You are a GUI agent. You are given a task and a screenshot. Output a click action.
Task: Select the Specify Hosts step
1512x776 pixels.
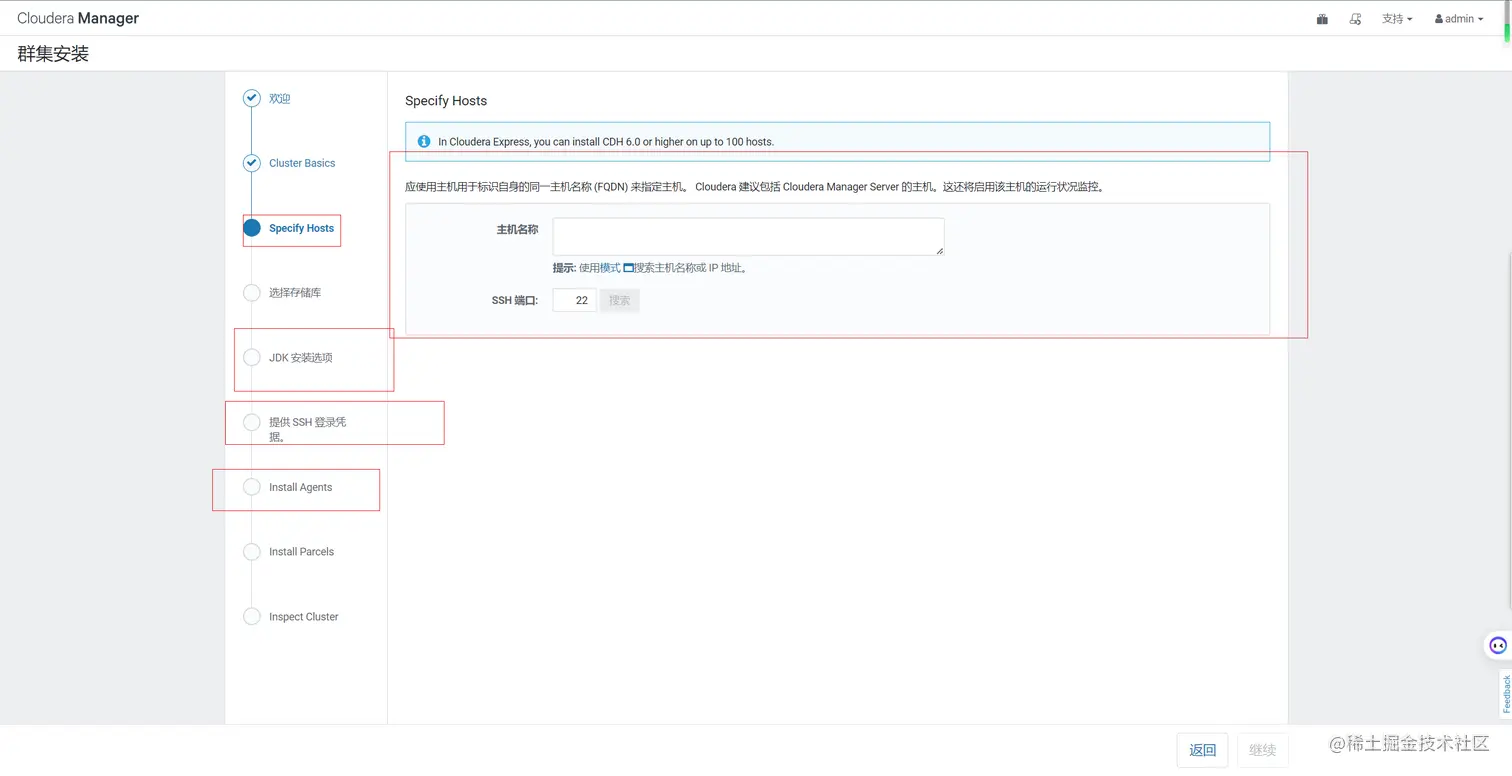click(x=301, y=228)
